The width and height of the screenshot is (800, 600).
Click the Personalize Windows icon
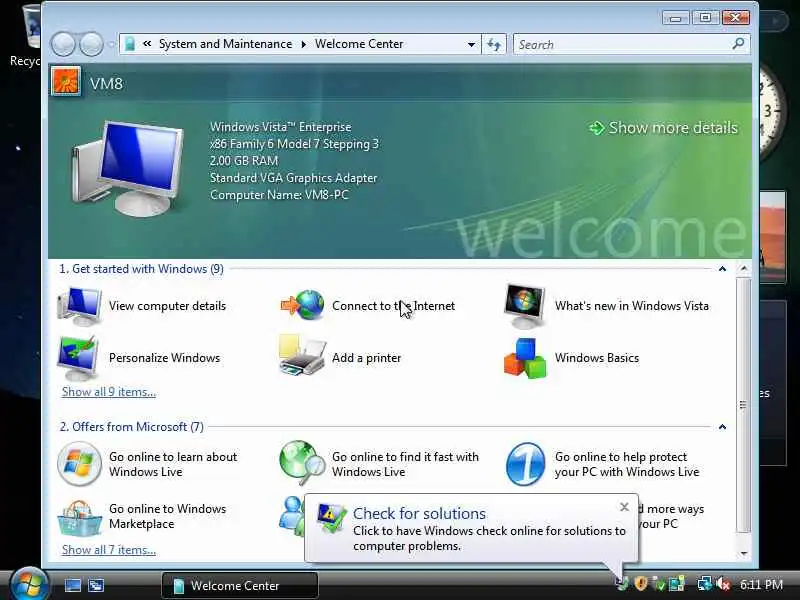[78, 358]
